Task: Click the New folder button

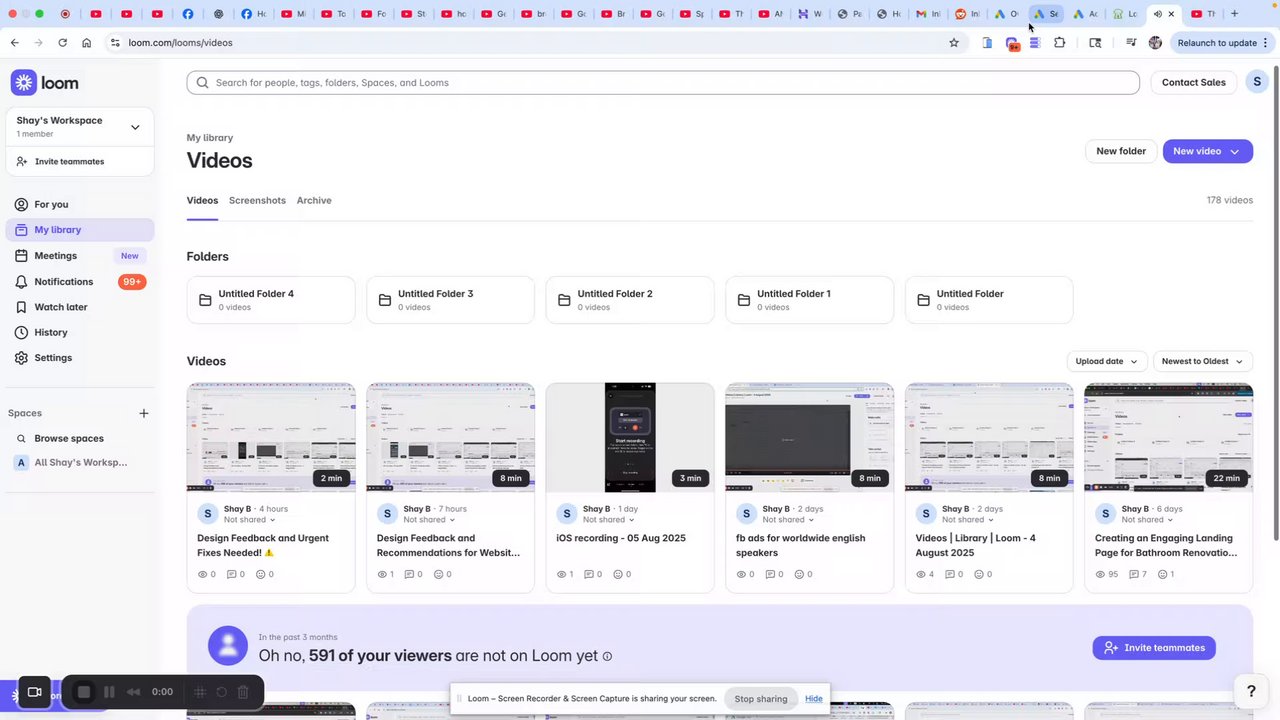Action: point(1121,151)
